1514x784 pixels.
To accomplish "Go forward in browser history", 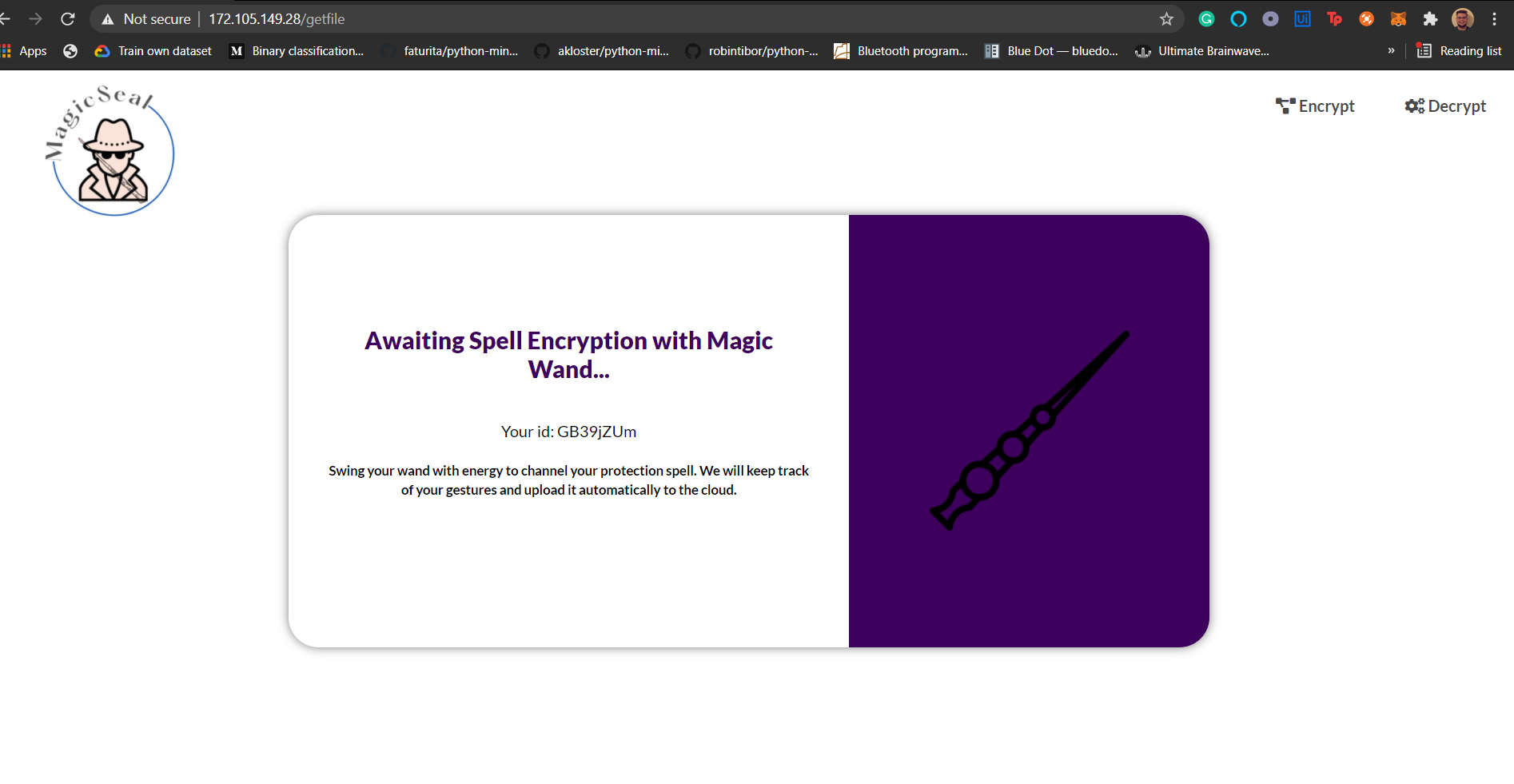I will tap(35, 18).
